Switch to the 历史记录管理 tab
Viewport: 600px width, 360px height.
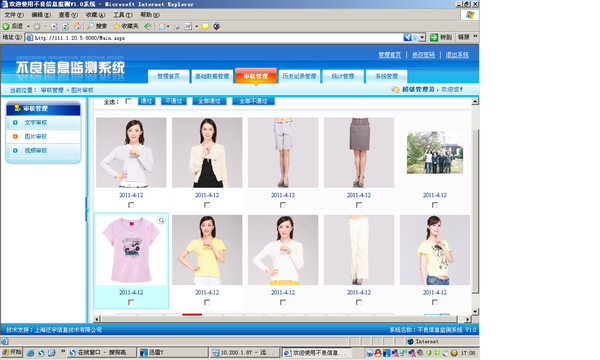tap(299, 76)
